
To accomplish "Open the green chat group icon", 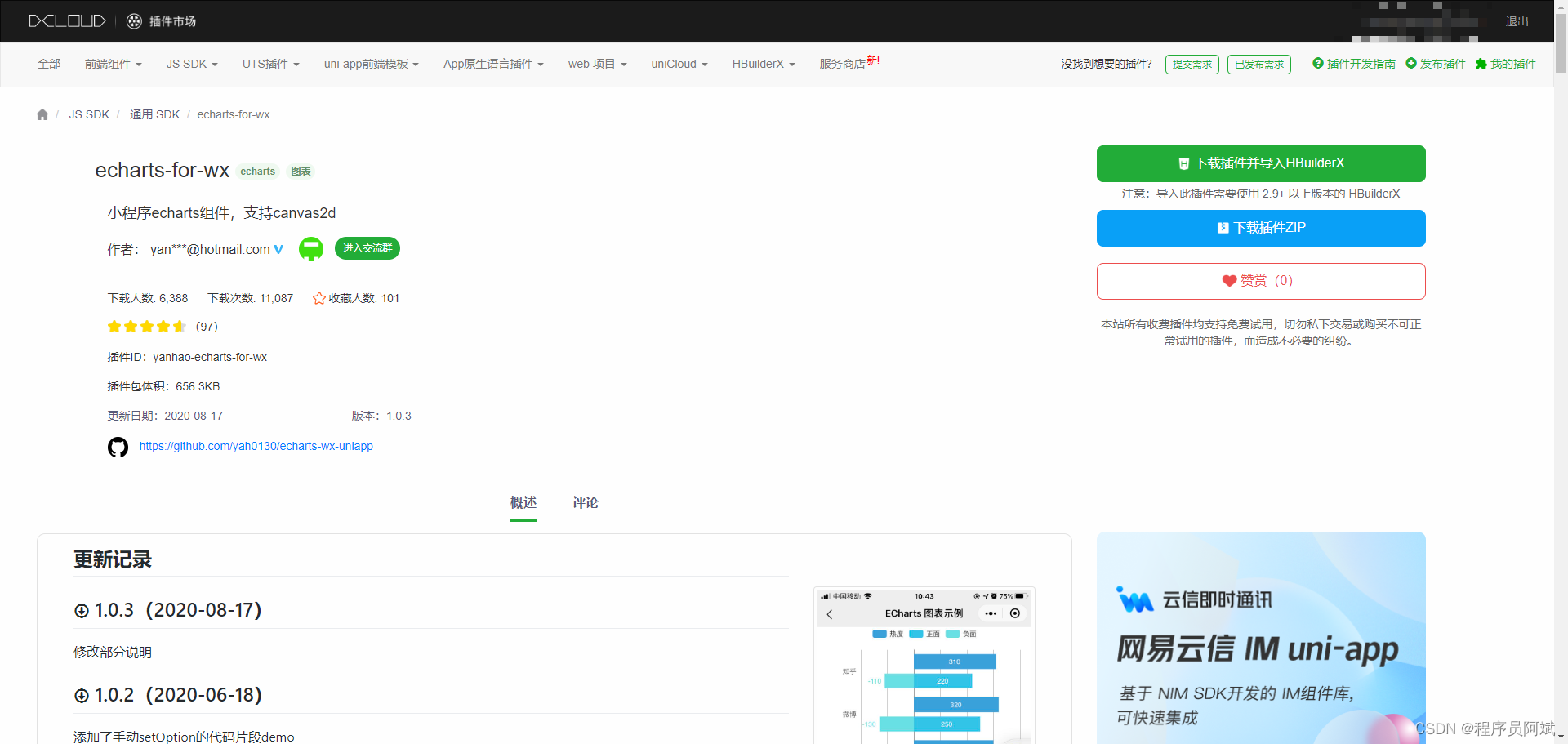I will 311,249.
